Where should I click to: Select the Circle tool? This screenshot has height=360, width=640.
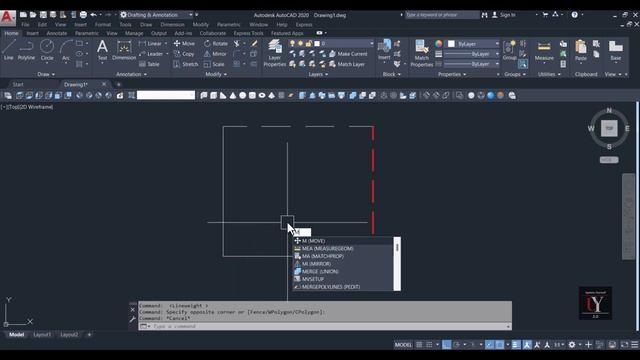[x=47, y=50]
